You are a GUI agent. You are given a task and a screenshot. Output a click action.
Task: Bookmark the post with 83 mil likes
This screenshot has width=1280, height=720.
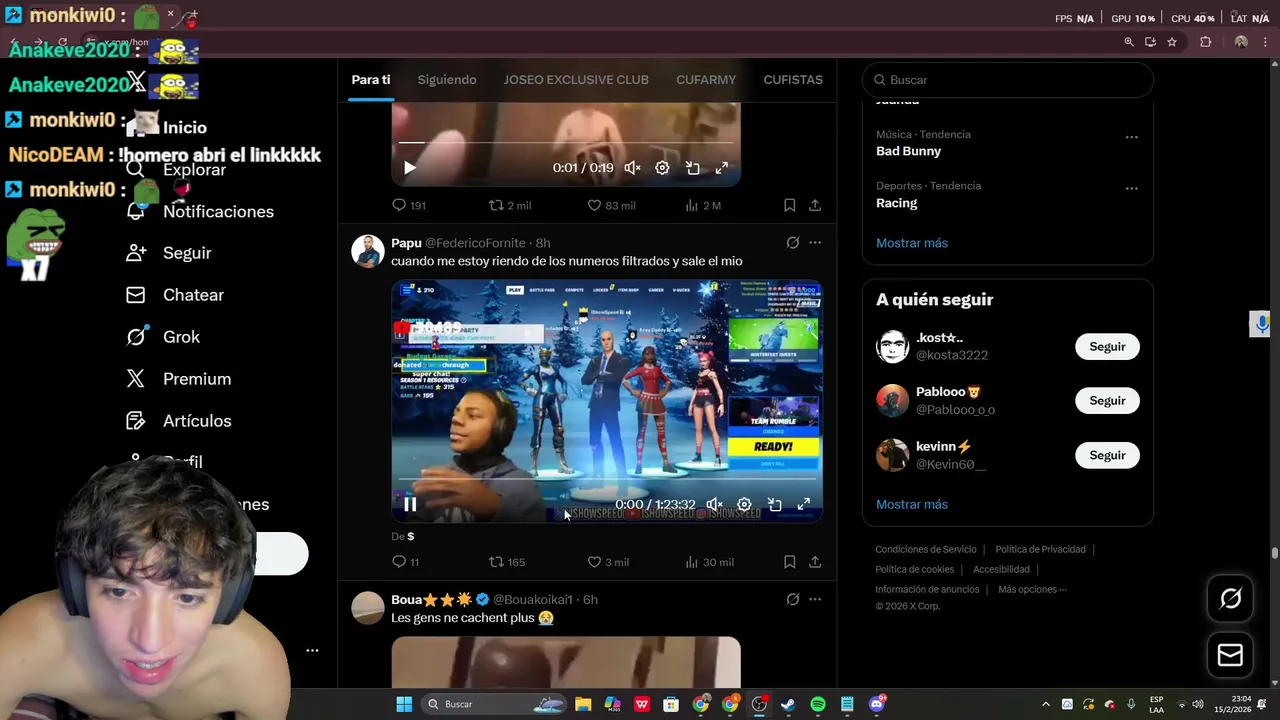(789, 205)
